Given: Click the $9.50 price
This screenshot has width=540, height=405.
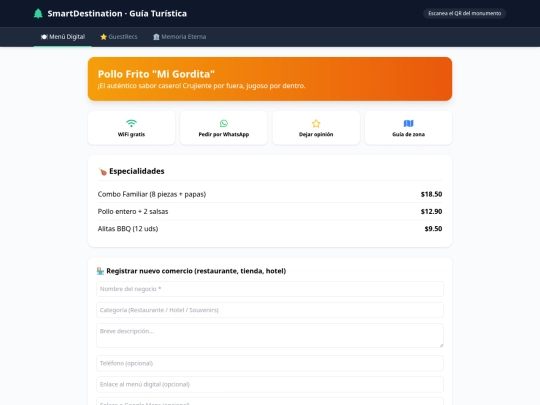Looking at the screenshot, I should pyautogui.click(x=433, y=229).
